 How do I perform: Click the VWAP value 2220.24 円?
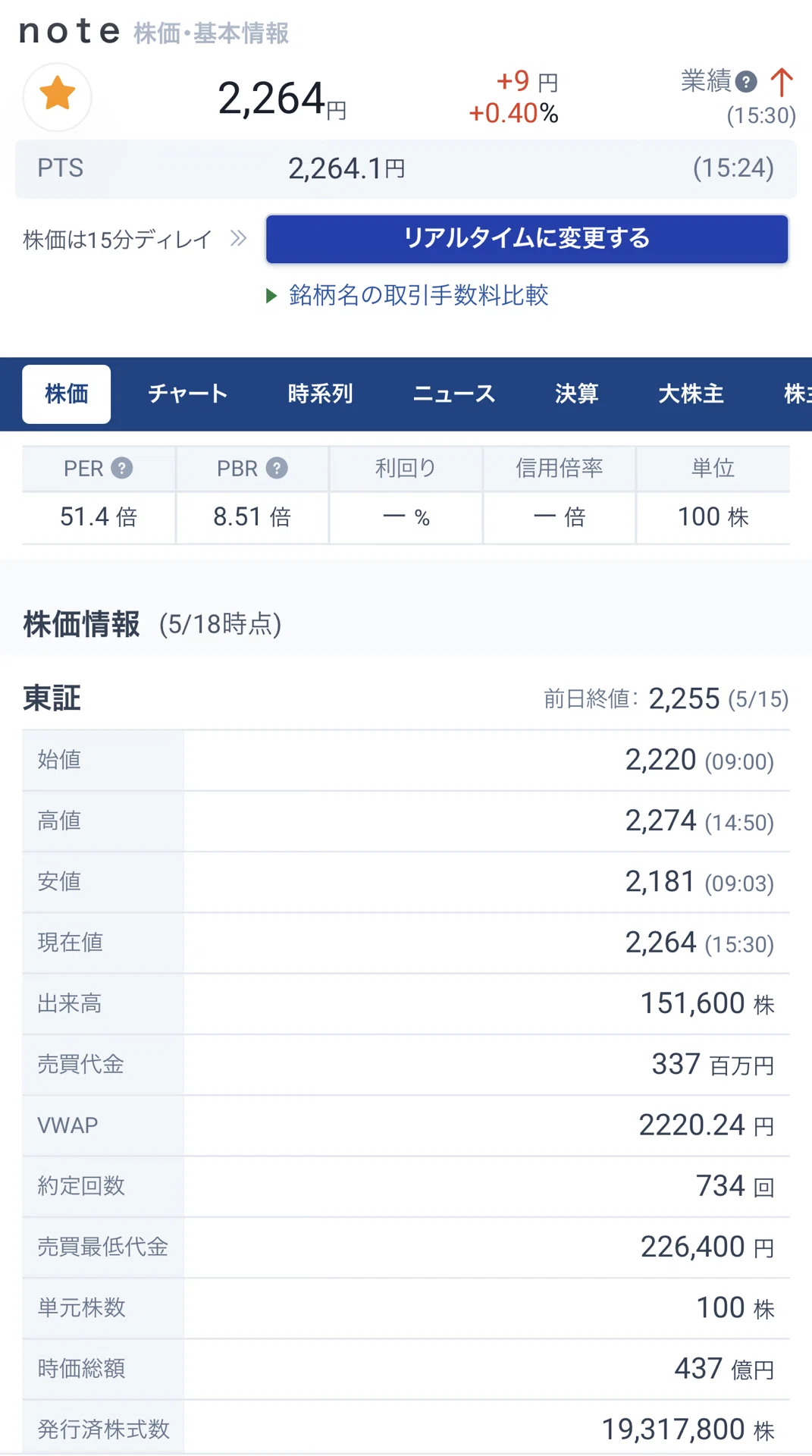[707, 1125]
